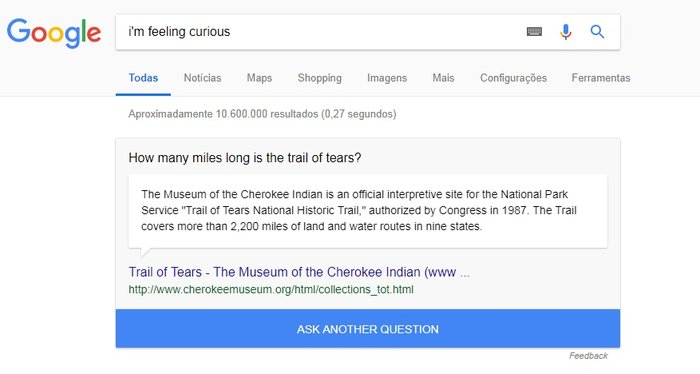Click the ASK ANOTHER QUESTION button
The image size is (700, 374).
click(x=368, y=329)
